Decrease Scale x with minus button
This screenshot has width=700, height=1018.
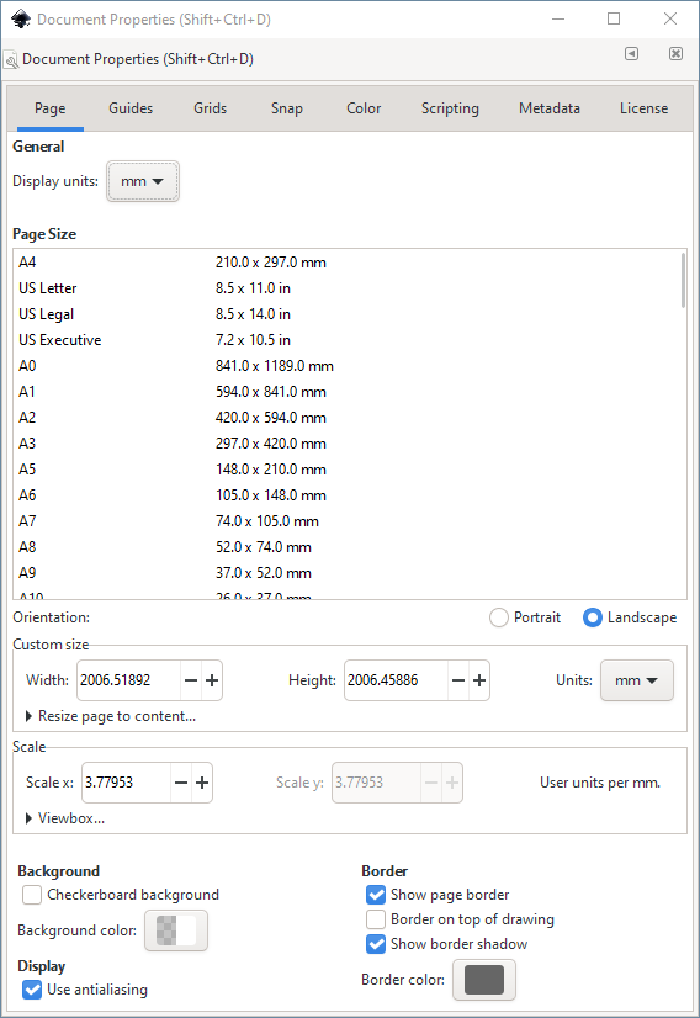(x=181, y=783)
